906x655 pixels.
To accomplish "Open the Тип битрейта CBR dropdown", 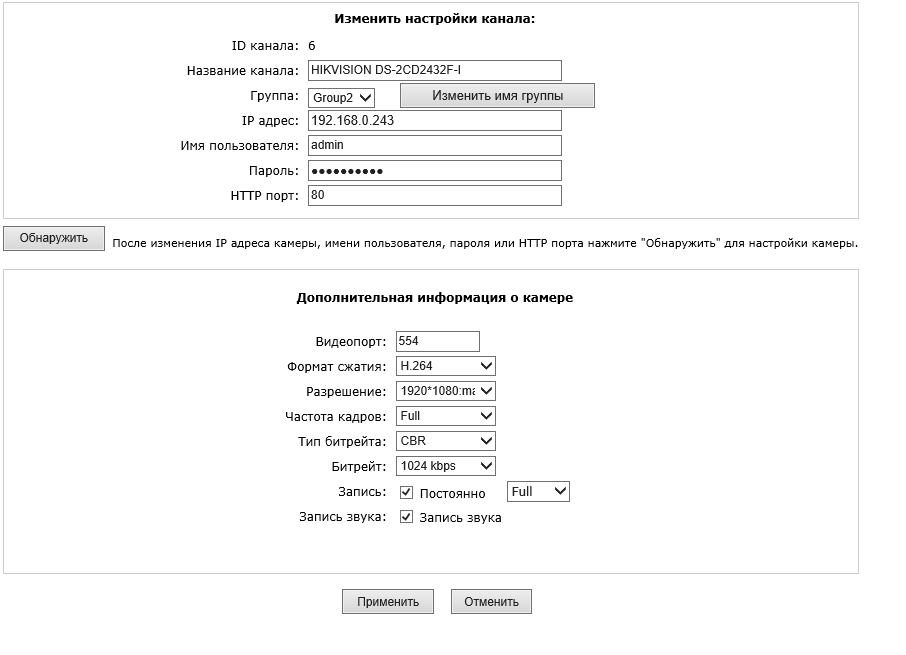I will (x=445, y=441).
